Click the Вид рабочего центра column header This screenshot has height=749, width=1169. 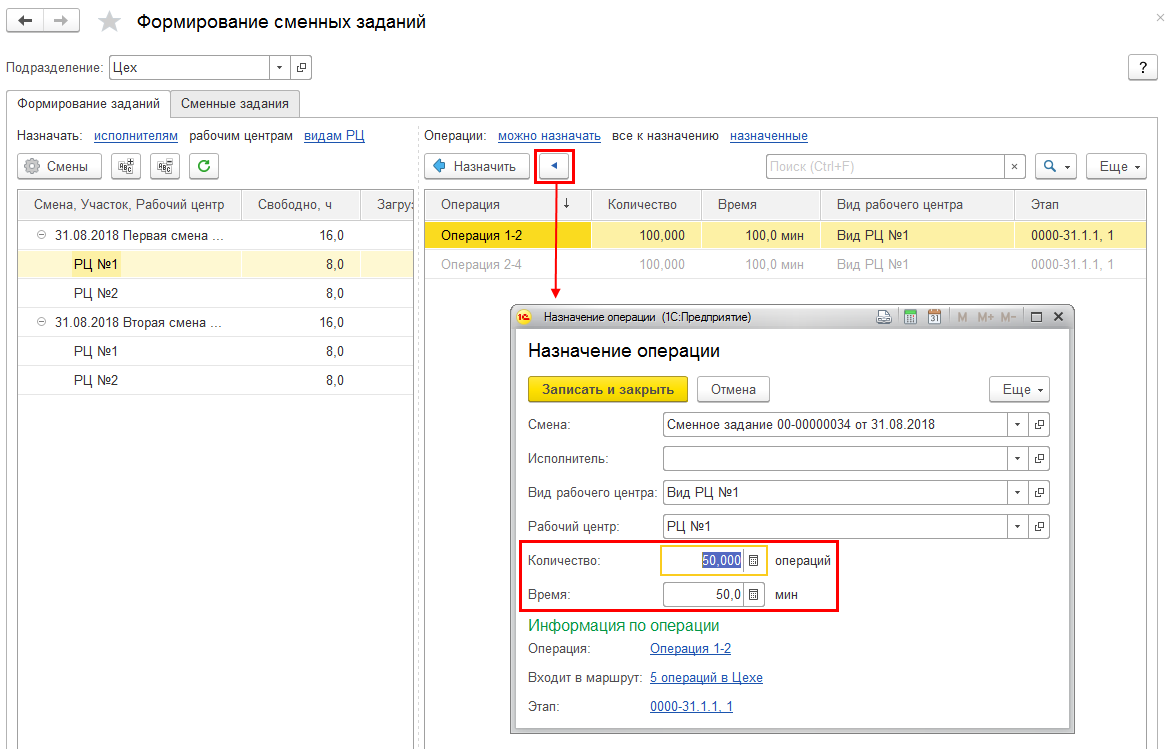(x=917, y=204)
